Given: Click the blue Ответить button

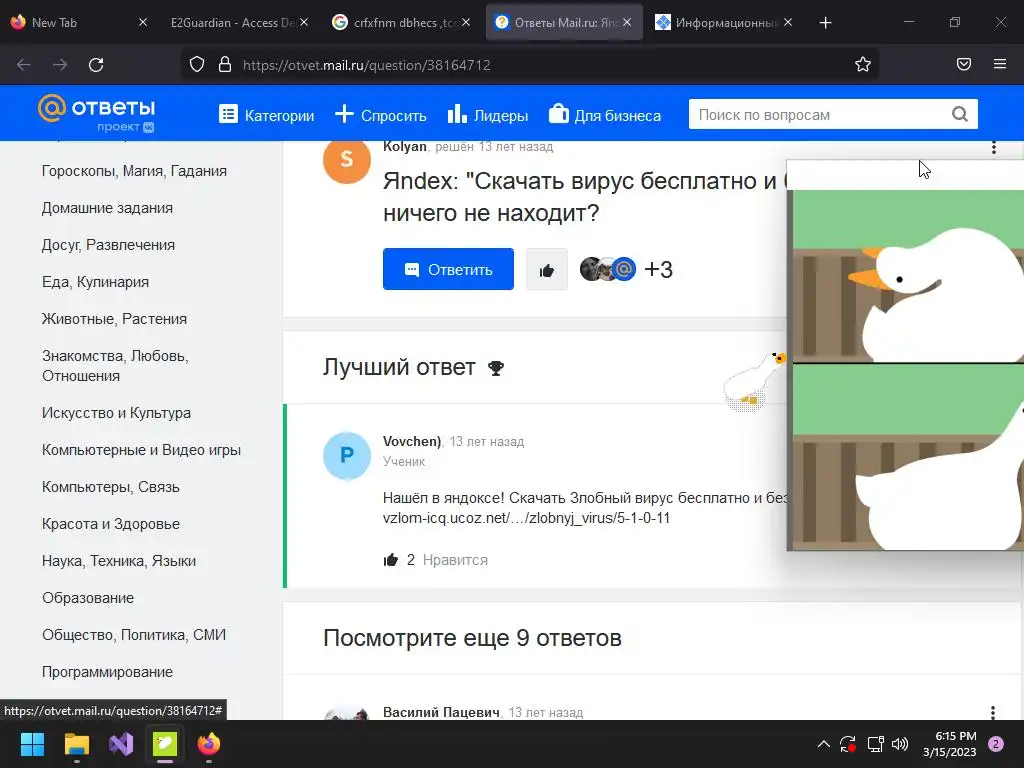Looking at the screenshot, I should point(448,269).
